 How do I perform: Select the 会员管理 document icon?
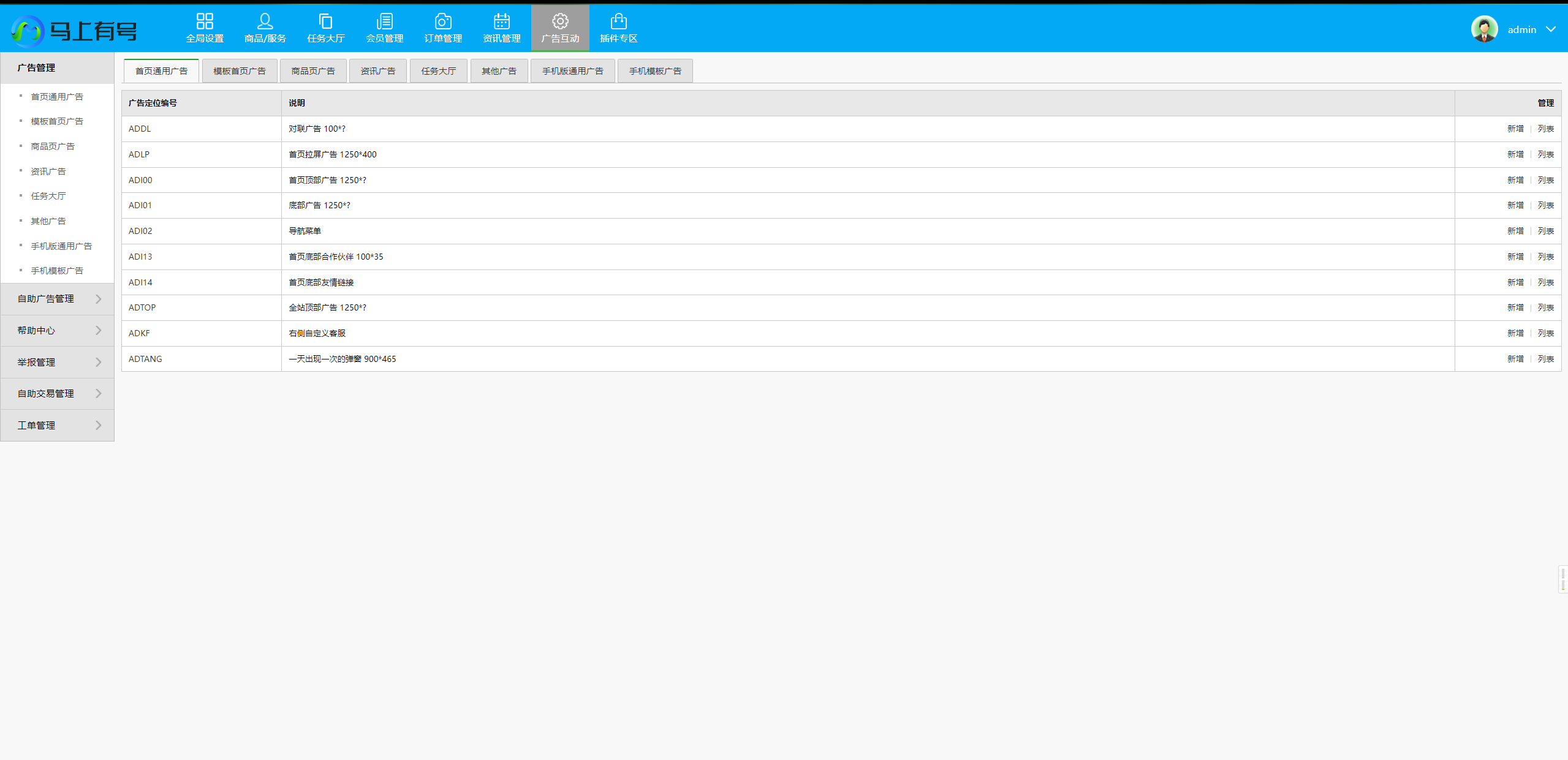pos(384,21)
